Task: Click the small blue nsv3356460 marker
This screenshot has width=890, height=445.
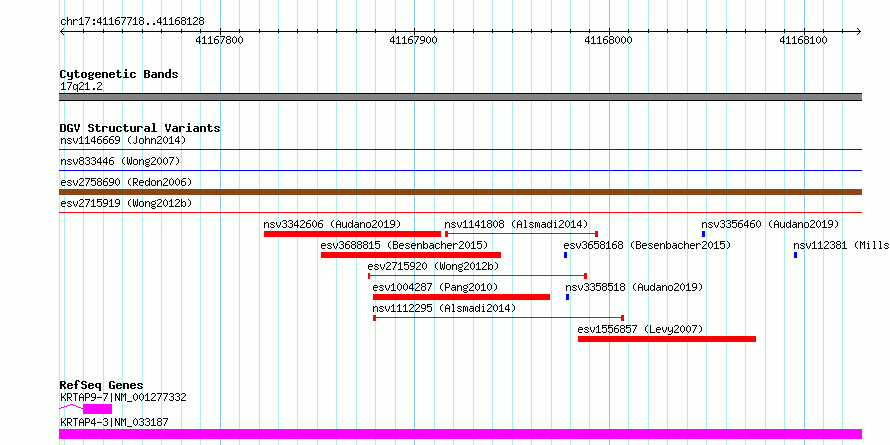Action: (703, 234)
